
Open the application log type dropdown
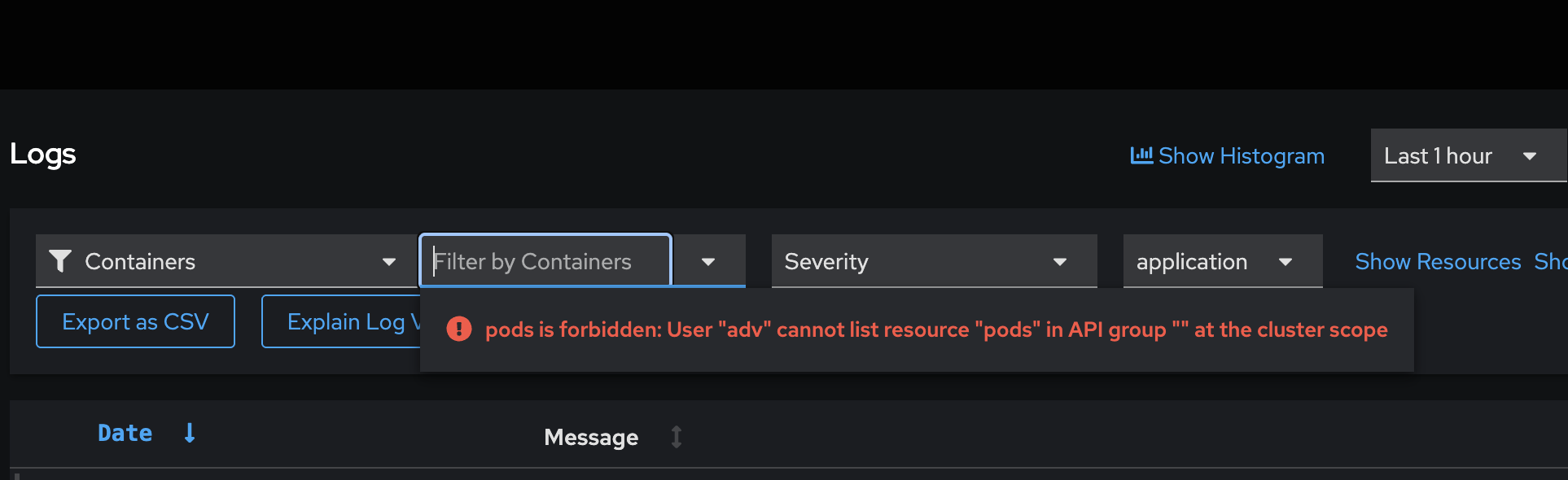point(1221,261)
